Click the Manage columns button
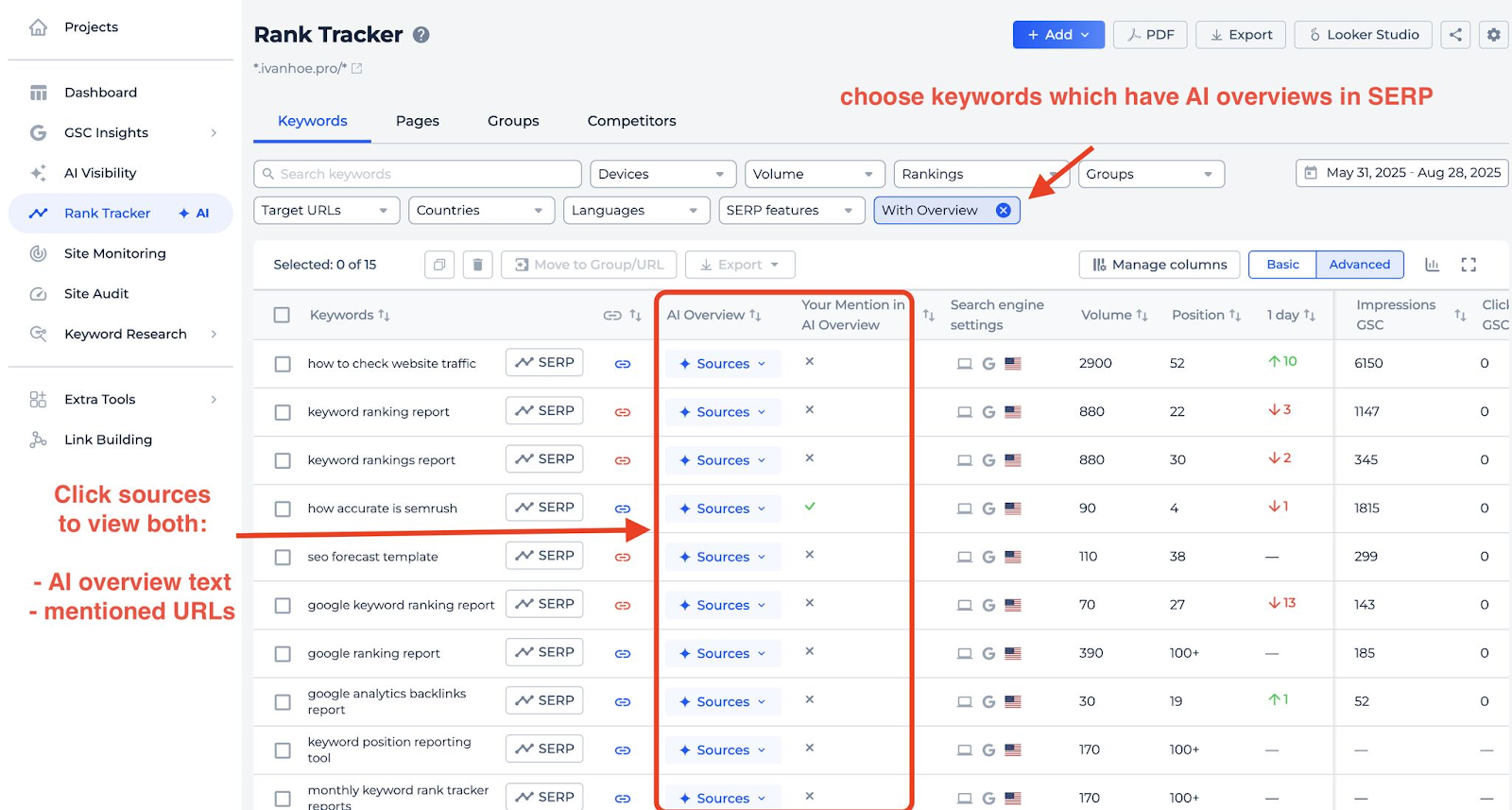This screenshot has width=1512, height=810. point(1160,265)
